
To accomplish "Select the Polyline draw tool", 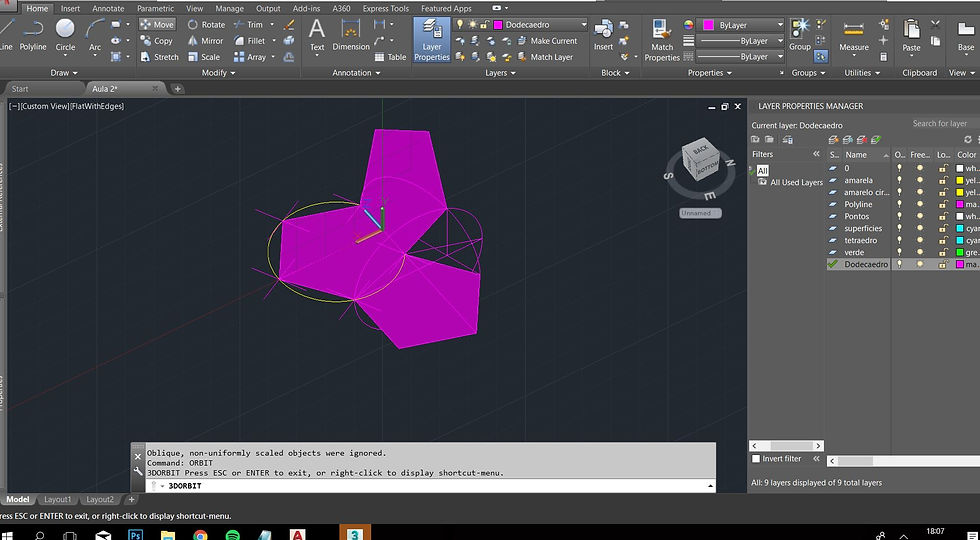I will (x=32, y=35).
